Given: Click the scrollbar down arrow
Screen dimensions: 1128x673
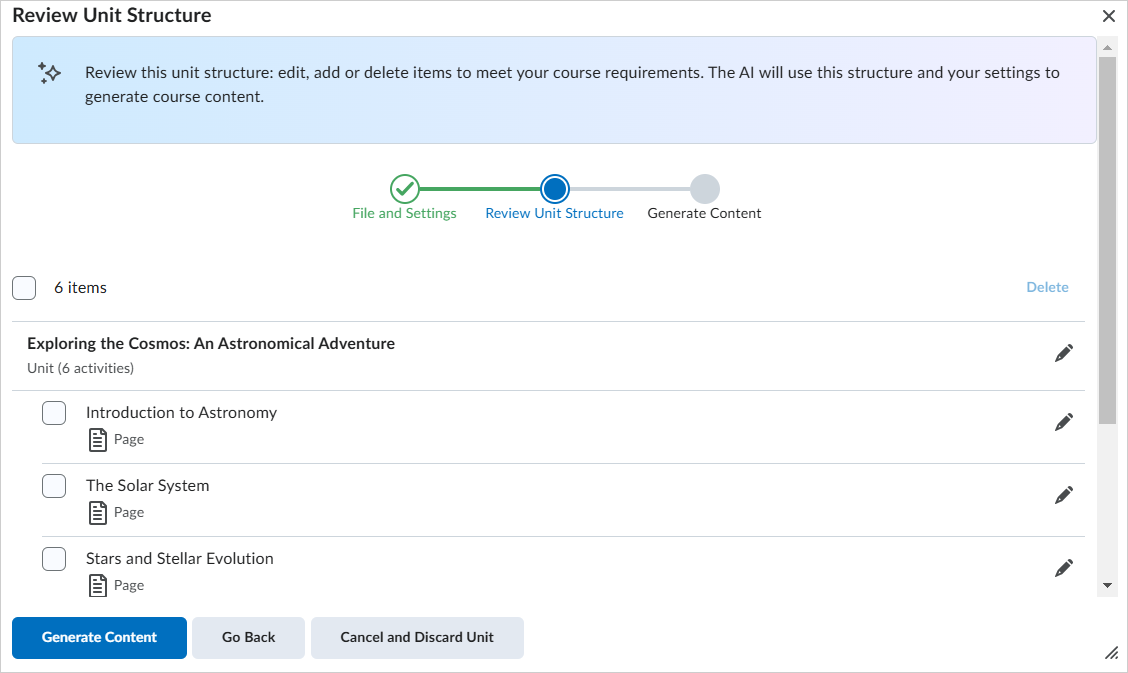Looking at the screenshot, I should 1107,585.
